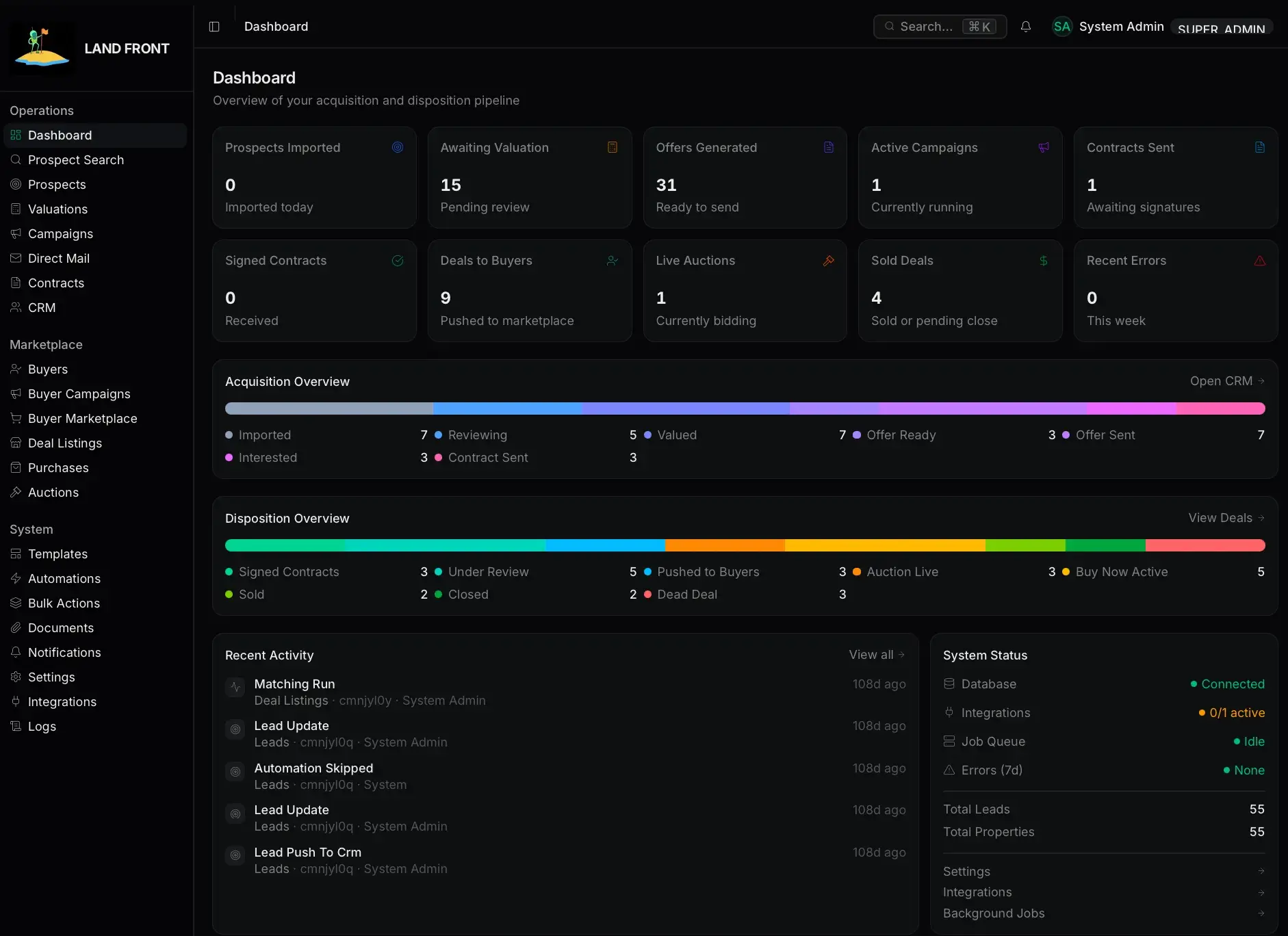1288x936 pixels.
Task: Click the Search input field
Action: [x=940, y=27]
